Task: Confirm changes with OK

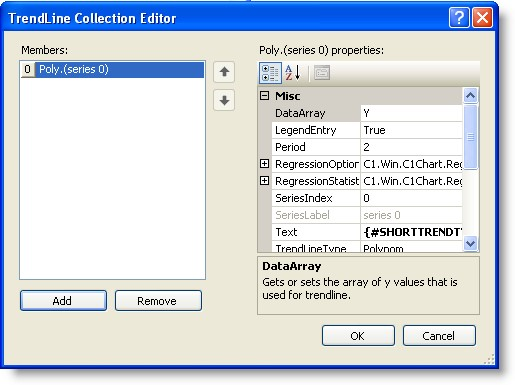Action: click(x=358, y=336)
